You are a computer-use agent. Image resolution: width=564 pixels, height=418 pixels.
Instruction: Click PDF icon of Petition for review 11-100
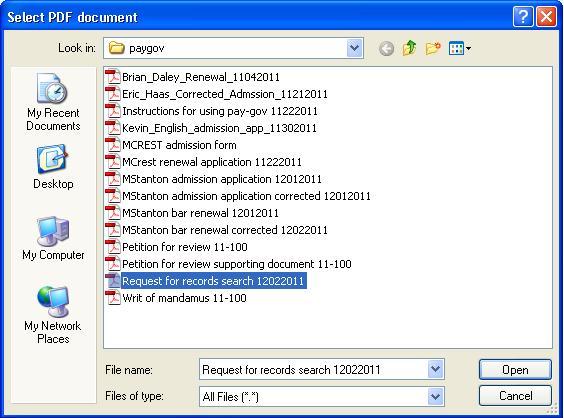coord(113,246)
